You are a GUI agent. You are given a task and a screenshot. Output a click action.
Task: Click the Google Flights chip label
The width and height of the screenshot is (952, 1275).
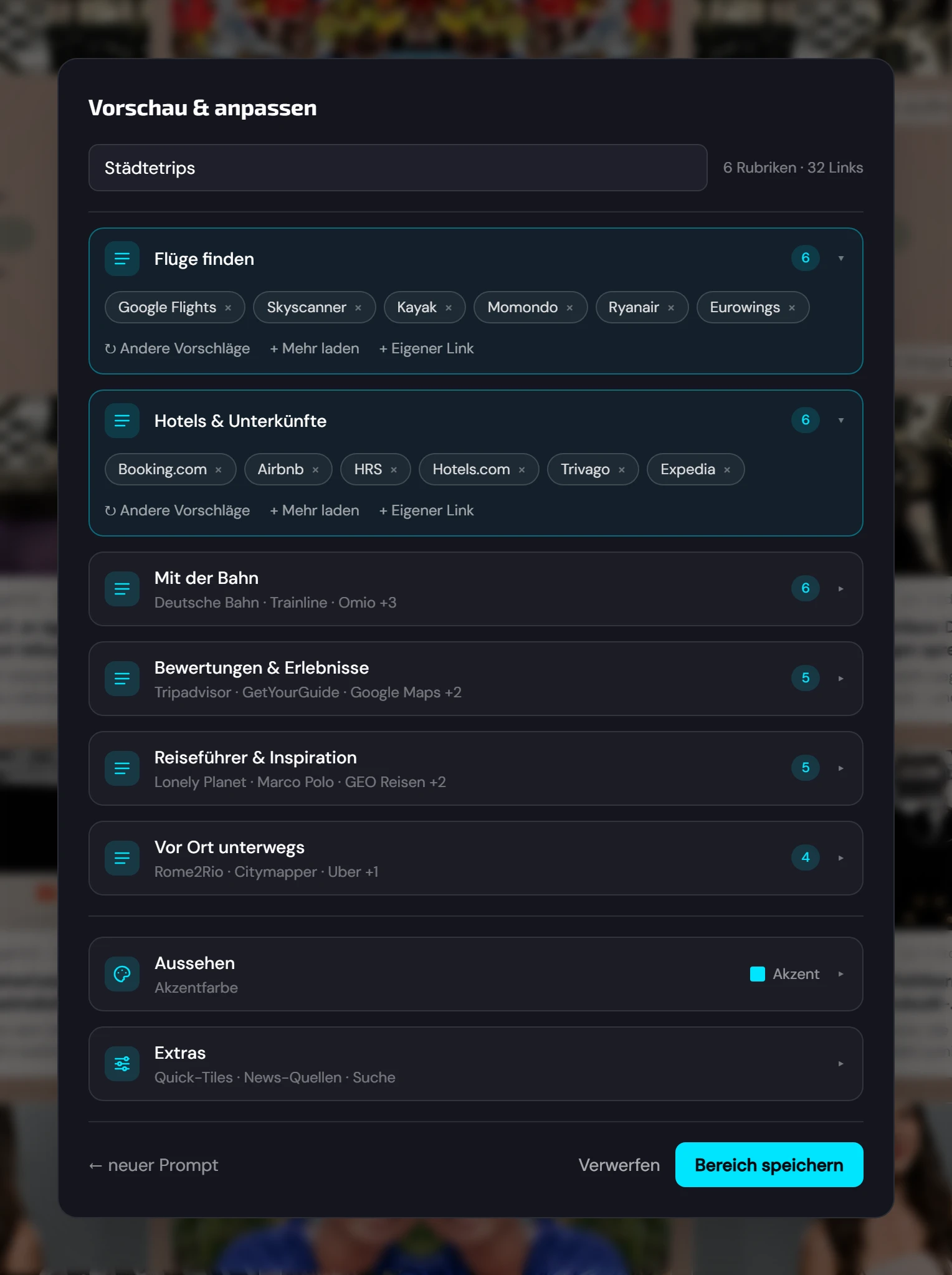tap(167, 307)
